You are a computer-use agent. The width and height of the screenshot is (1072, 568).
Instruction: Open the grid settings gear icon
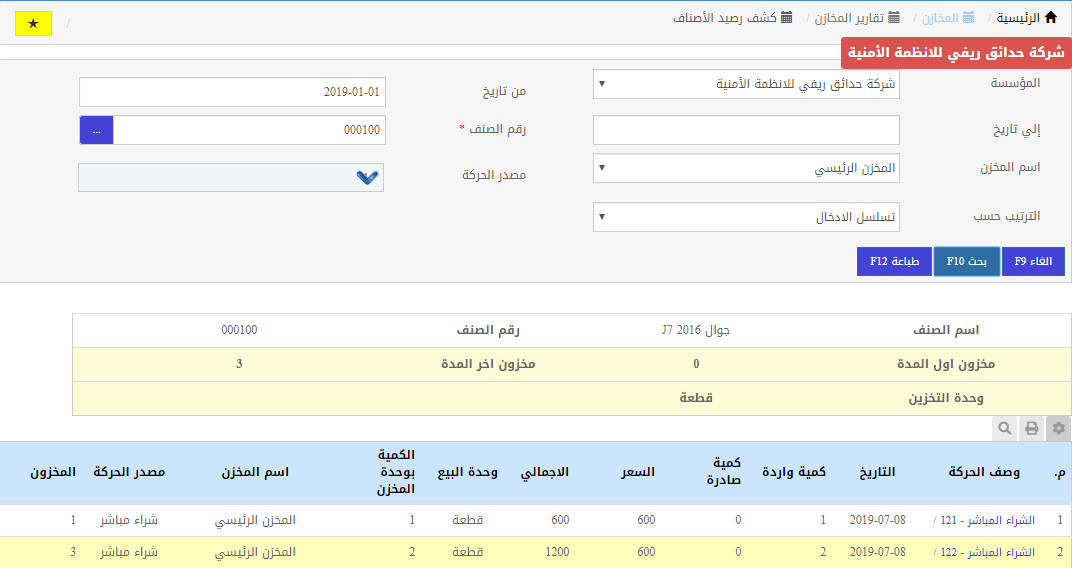click(x=1058, y=428)
